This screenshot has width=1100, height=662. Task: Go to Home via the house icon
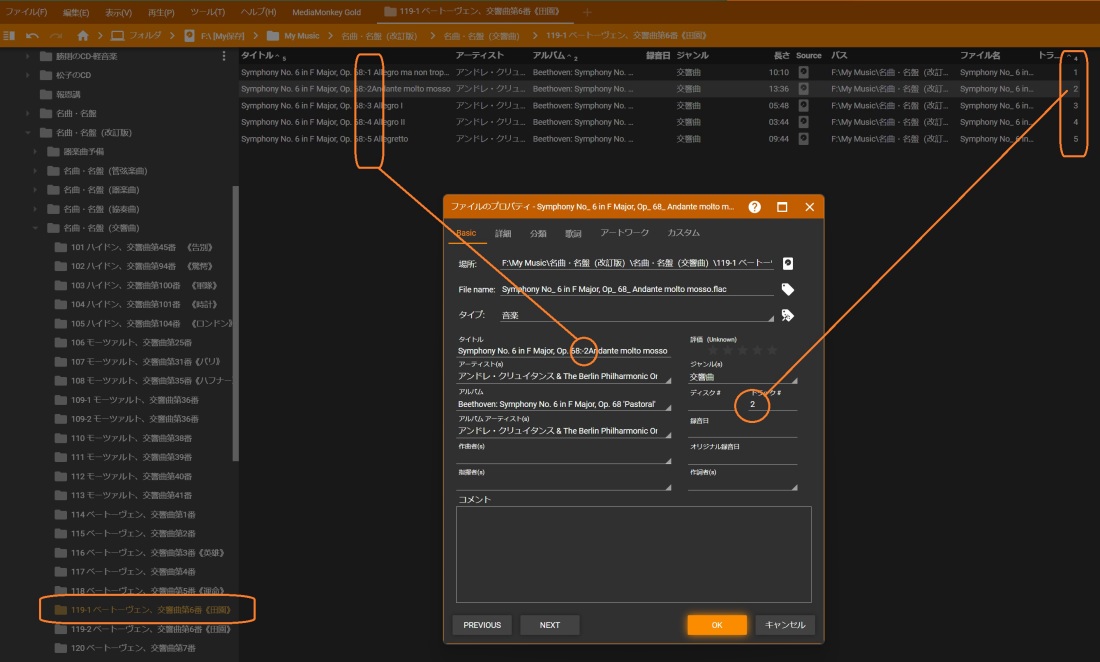[83, 35]
